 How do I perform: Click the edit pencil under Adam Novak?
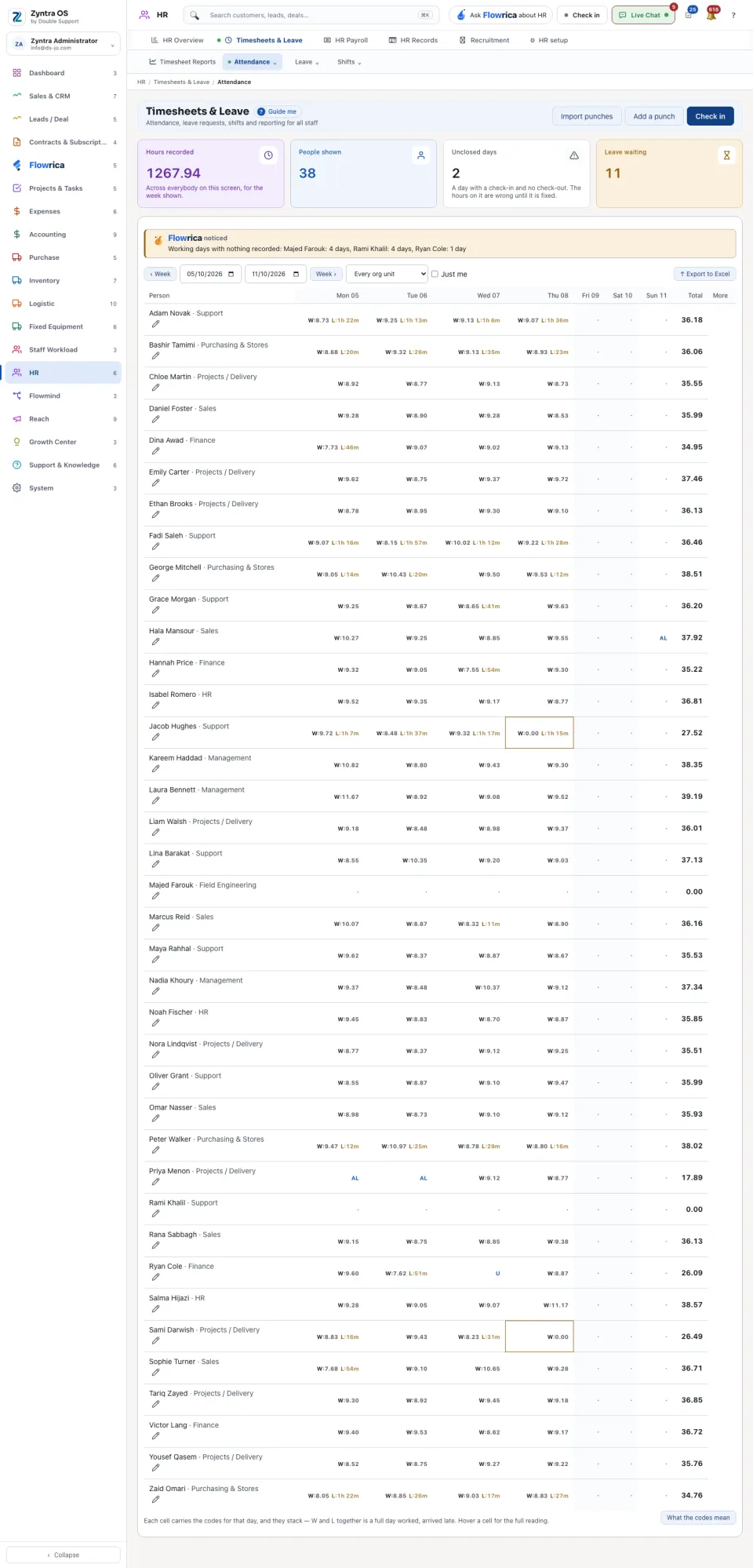click(x=155, y=324)
